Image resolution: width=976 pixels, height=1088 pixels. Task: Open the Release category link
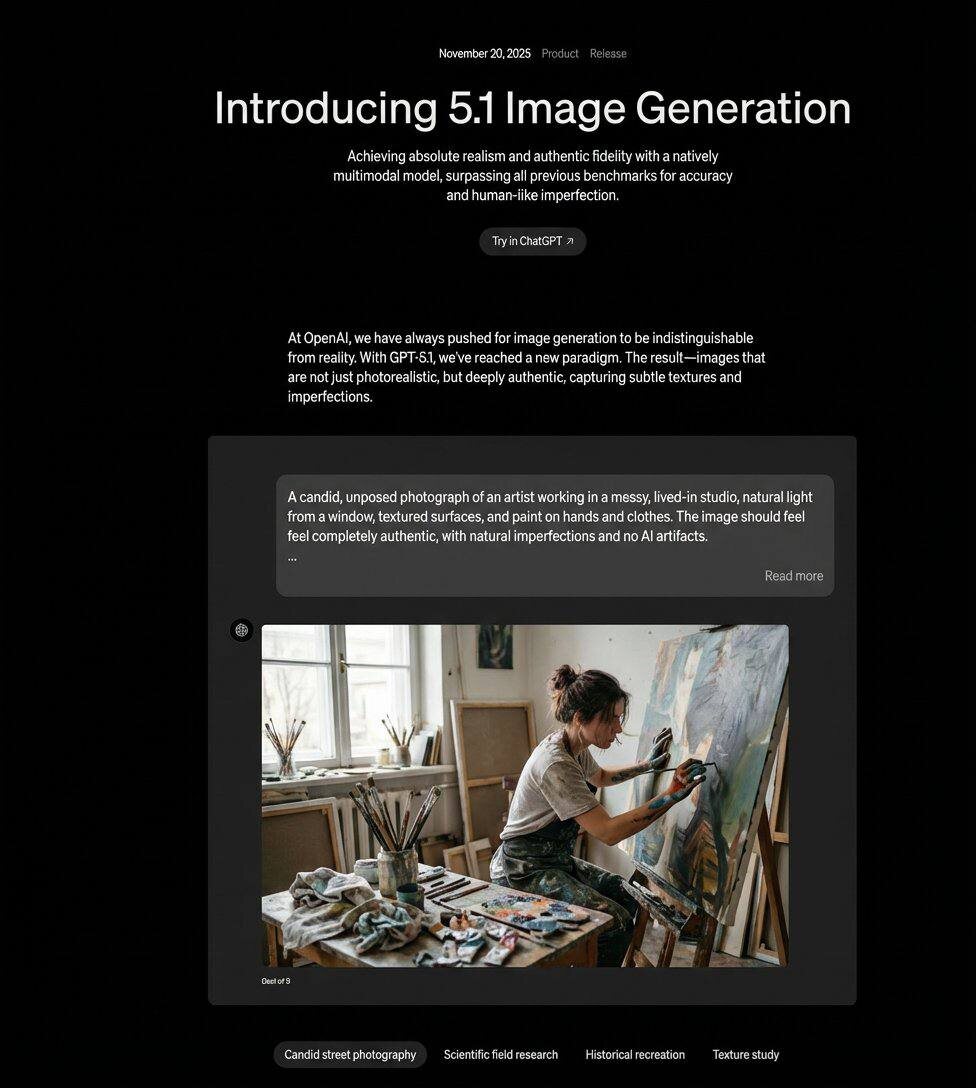click(x=608, y=53)
